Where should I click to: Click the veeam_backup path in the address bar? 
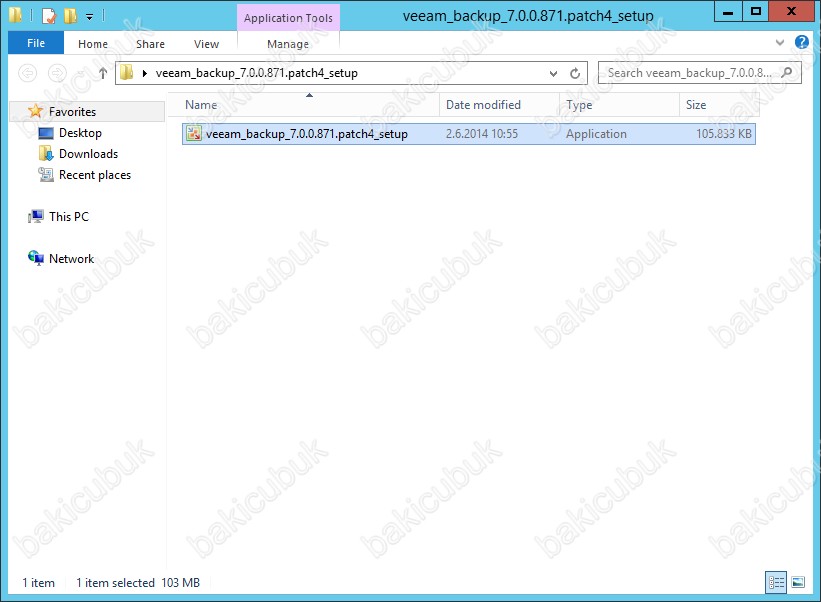[x=257, y=73]
